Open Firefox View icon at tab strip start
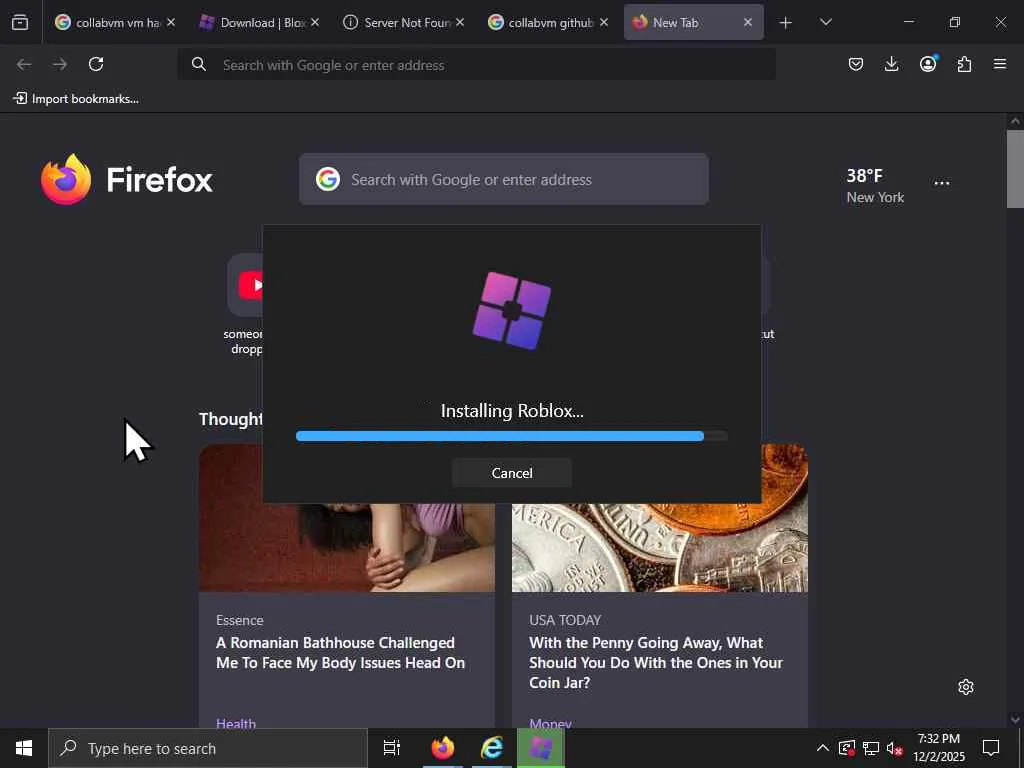 point(20,22)
